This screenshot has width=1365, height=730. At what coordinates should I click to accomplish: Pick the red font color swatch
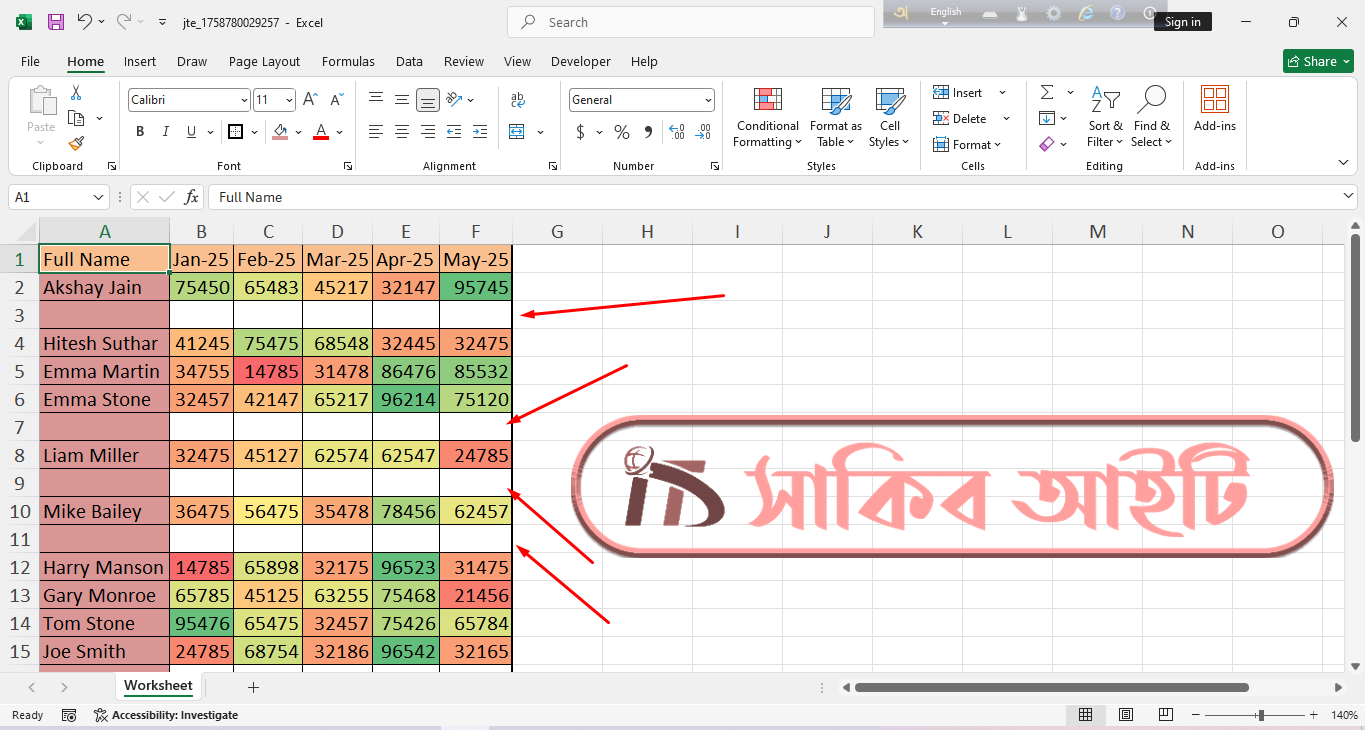[x=319, y=136]
